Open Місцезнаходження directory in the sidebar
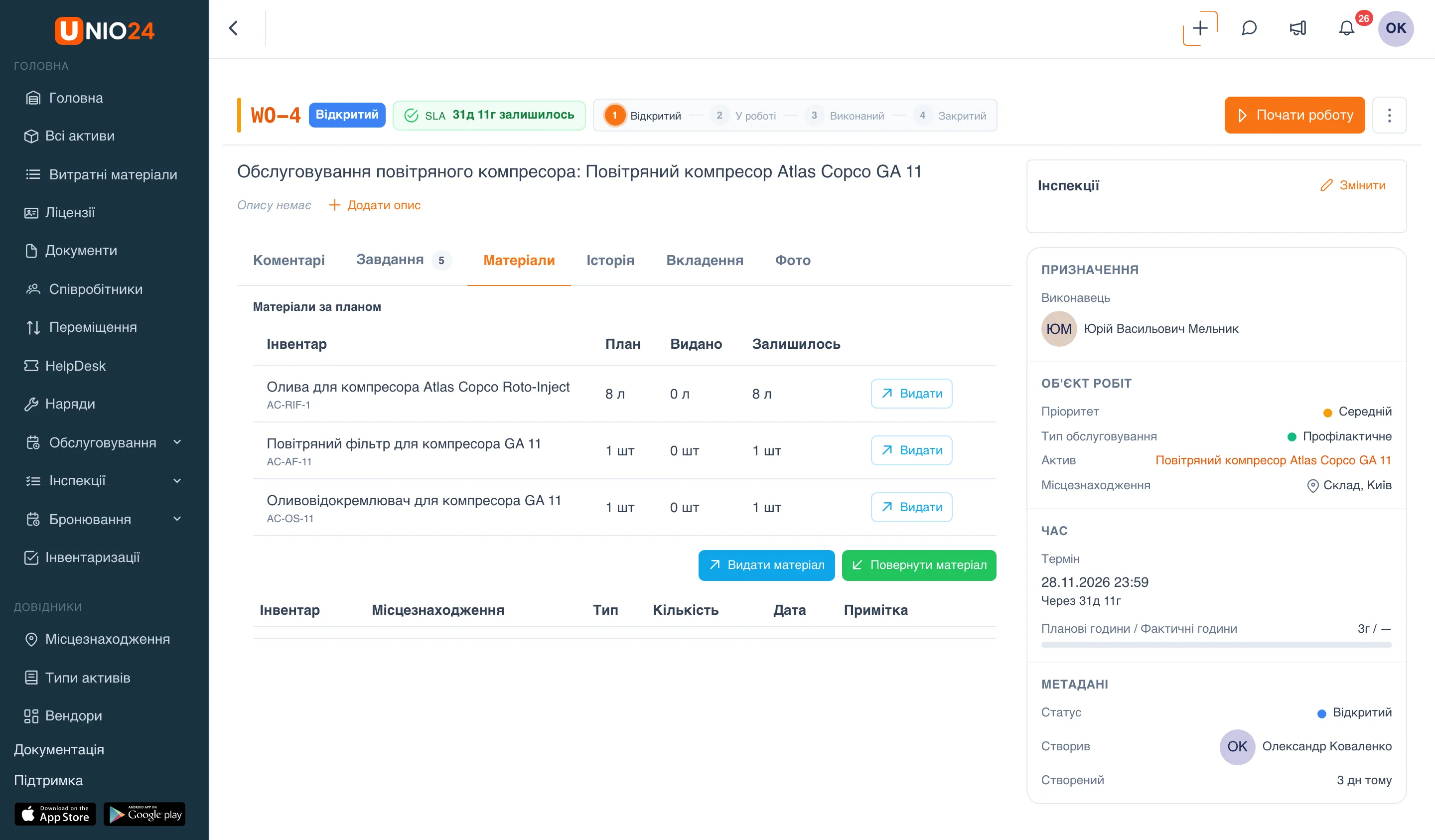This screenshot has width=1435, height=840. (97, 639)
